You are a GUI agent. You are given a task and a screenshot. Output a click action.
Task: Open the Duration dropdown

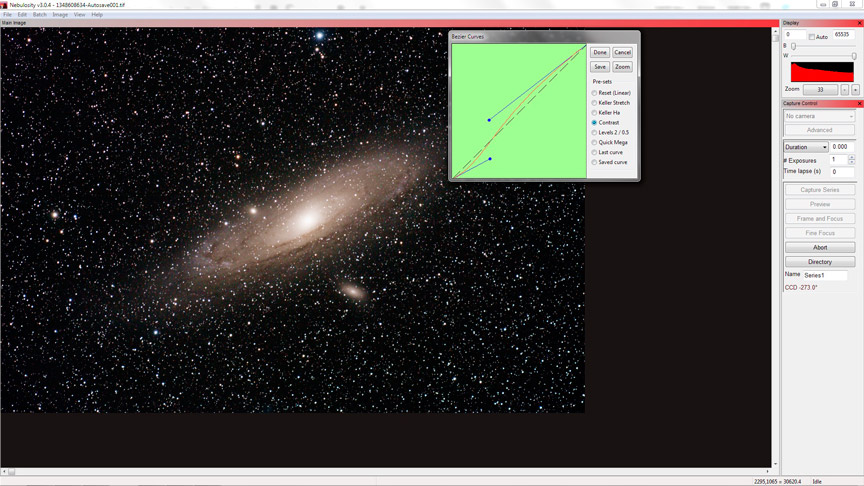click(806, 147)
